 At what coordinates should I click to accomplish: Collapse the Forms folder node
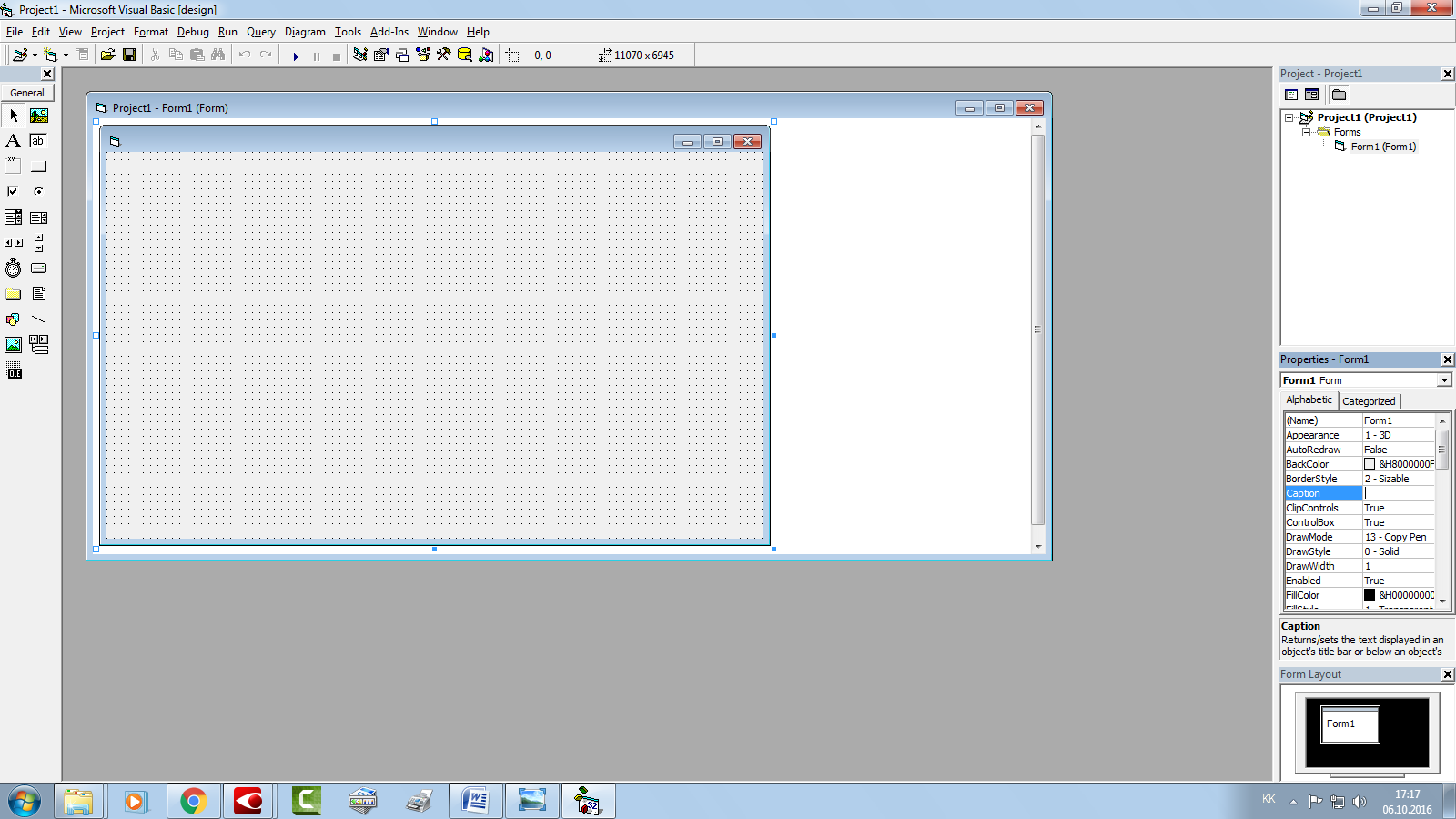click(x=1306, y=132)
